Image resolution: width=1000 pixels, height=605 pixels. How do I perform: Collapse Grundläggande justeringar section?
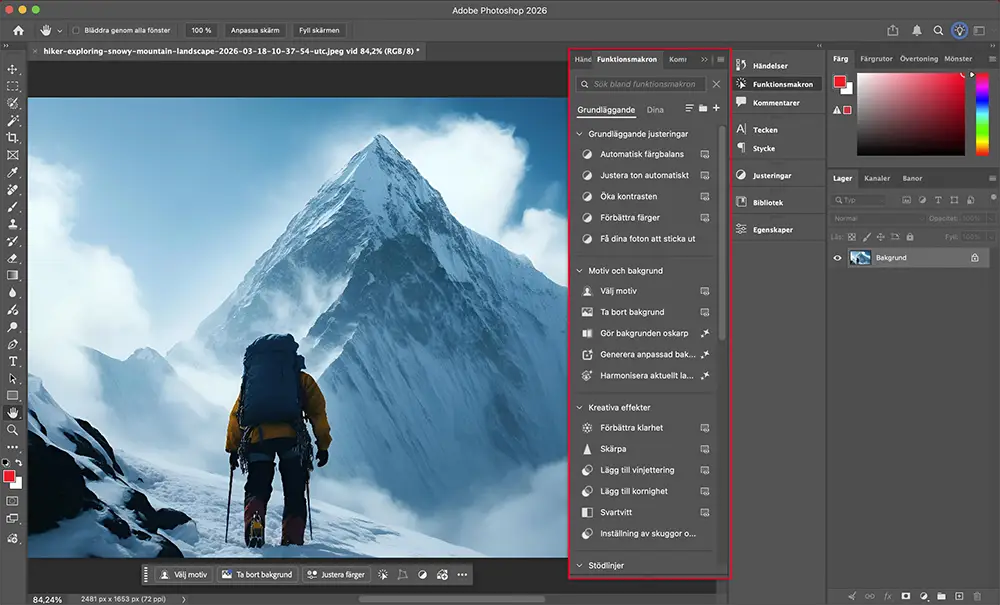(x=579, y=134)
